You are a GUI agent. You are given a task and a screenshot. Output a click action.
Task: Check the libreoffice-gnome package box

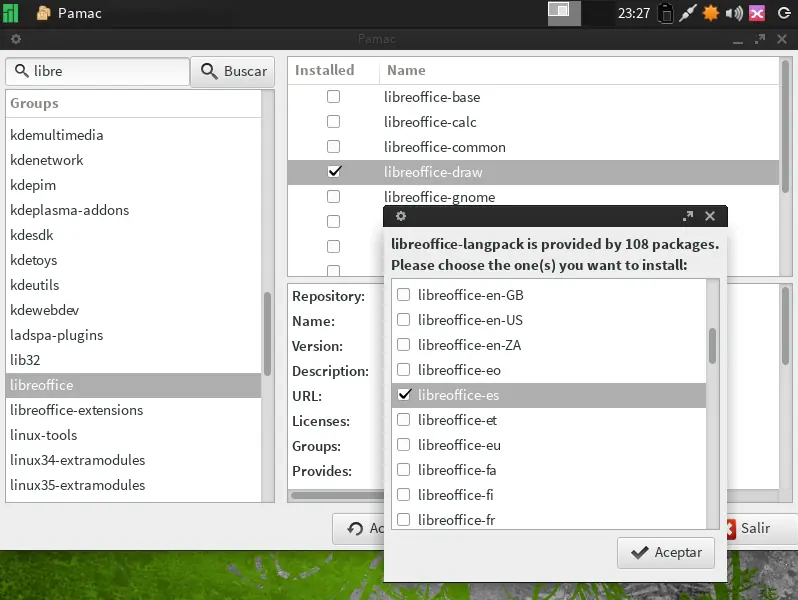(333, 196)
